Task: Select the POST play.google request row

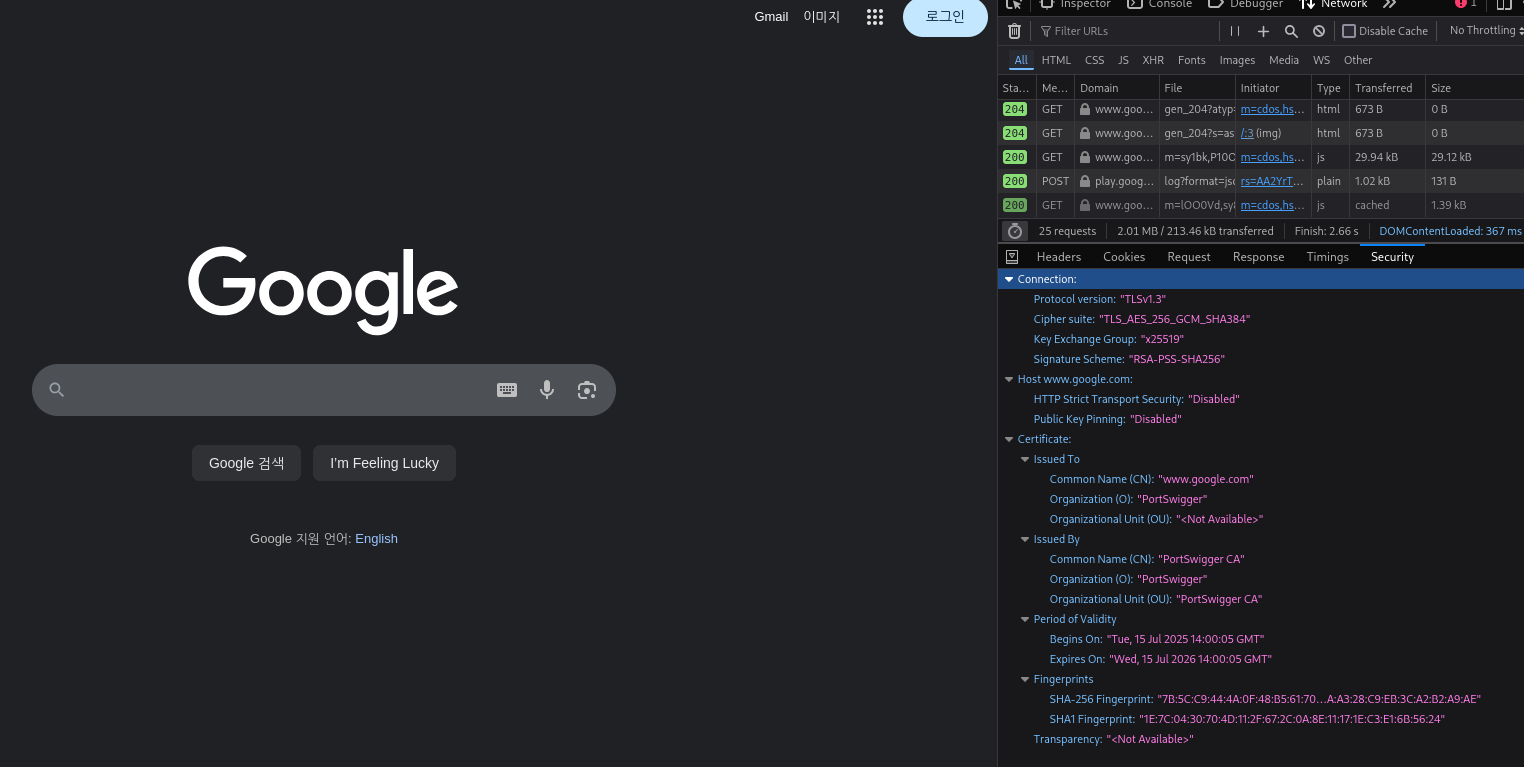Action: (x=1261, y=181)
